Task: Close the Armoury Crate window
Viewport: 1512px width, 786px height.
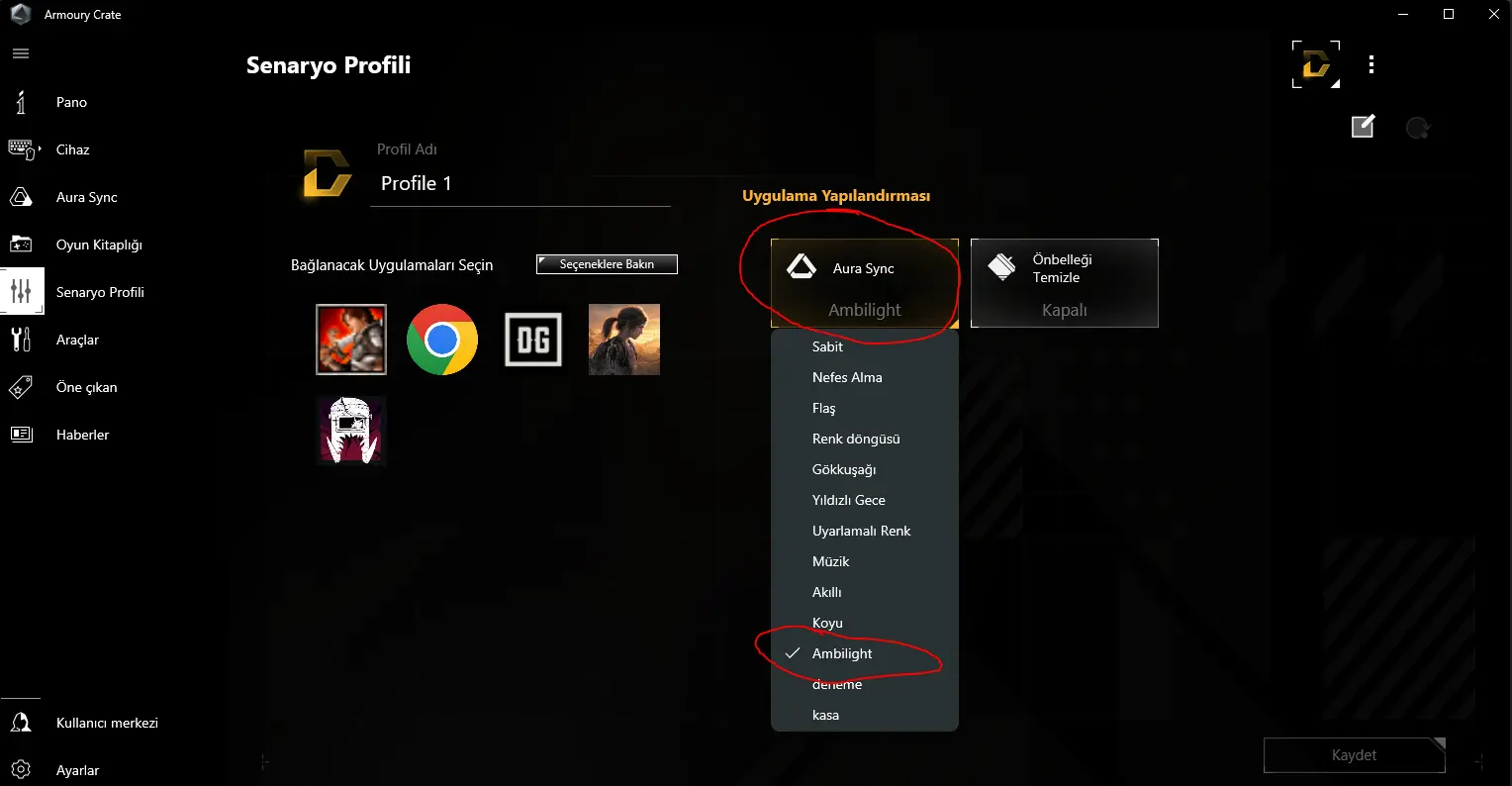Action: [1492, 14]
